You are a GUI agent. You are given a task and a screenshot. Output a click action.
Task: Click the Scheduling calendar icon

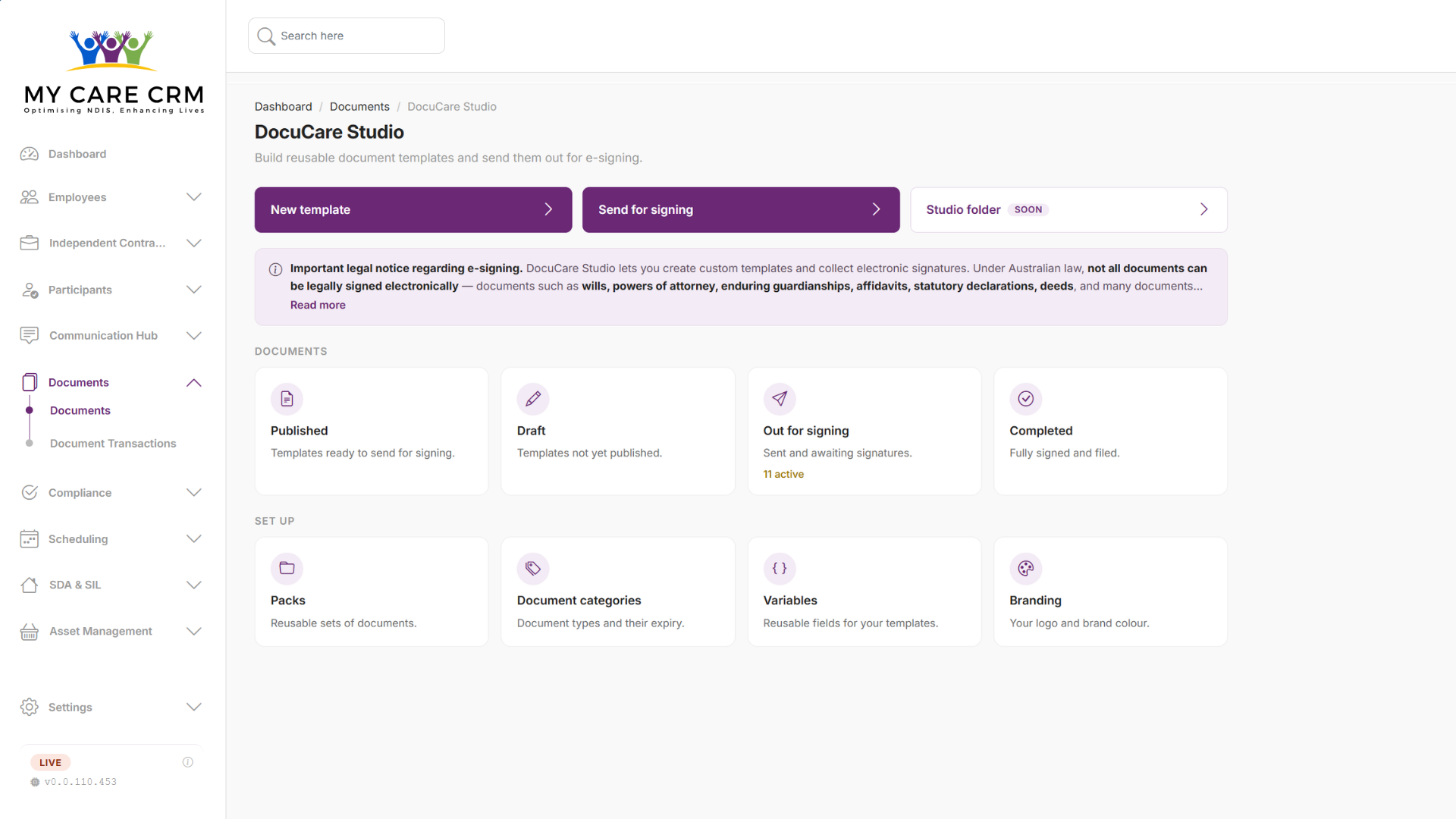[x=30, y=539]
